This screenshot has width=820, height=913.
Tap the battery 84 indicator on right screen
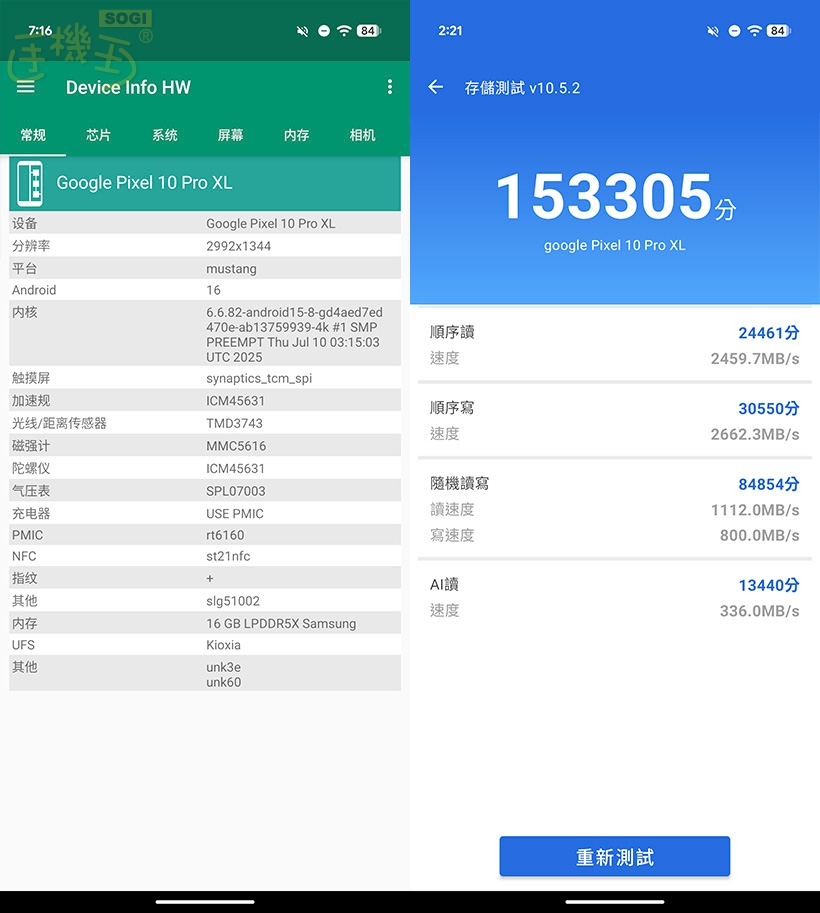click(x=779, y=31)
